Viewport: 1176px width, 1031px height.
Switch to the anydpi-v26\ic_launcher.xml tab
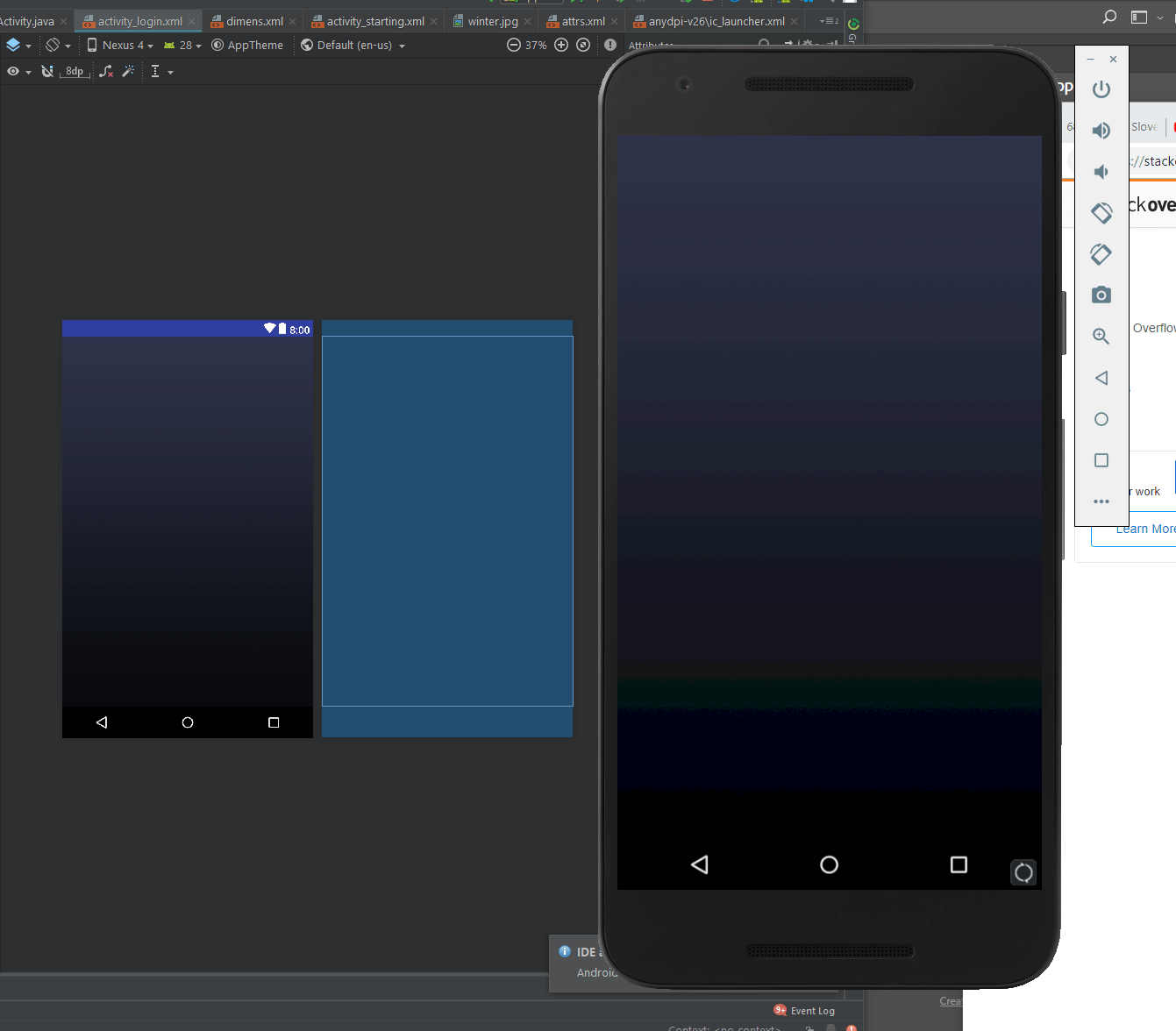(716, 21)
